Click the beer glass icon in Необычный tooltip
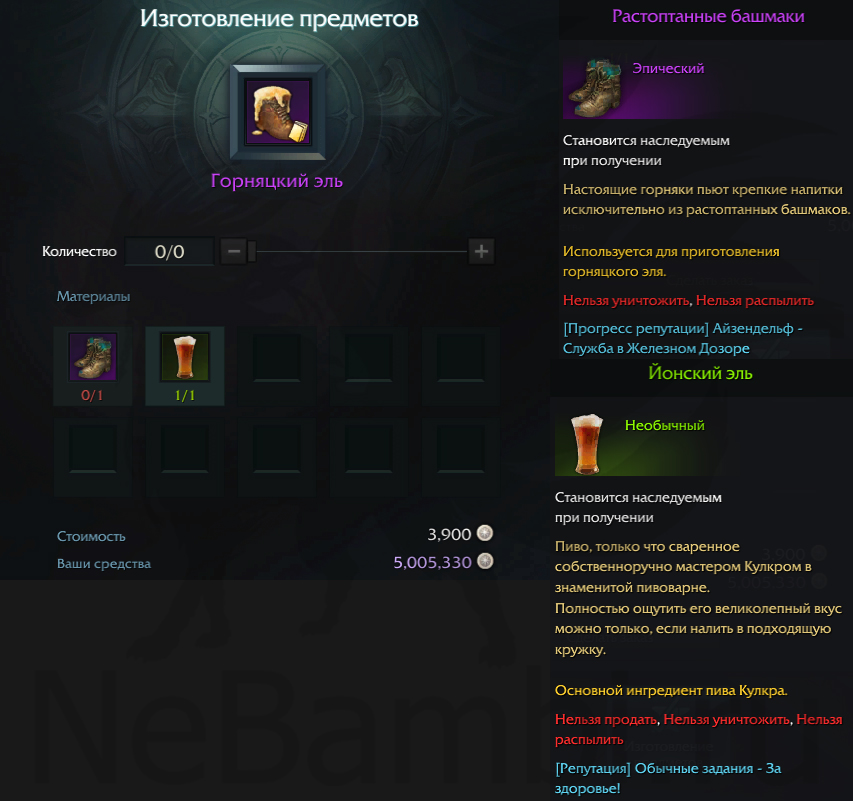 point(586,444)
